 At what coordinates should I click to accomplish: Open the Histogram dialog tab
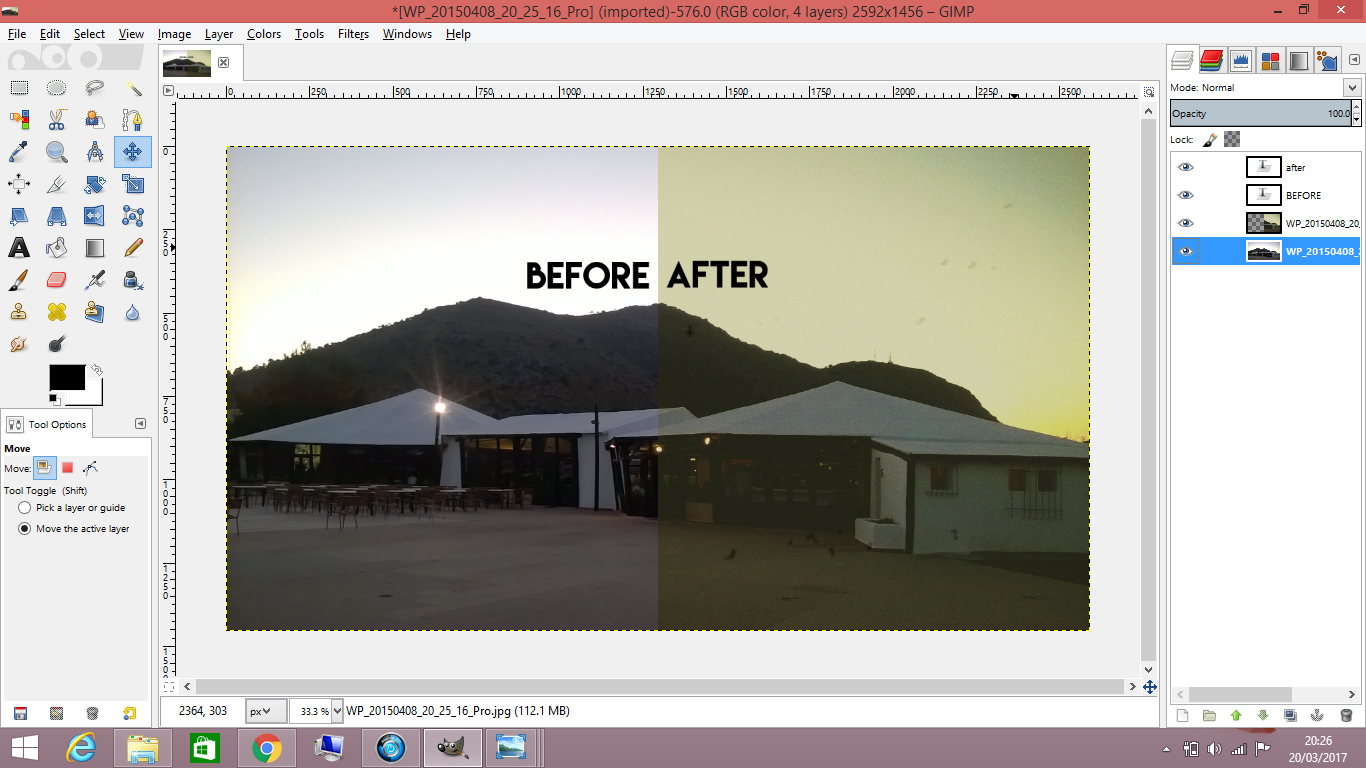[x=1241, y=60]
